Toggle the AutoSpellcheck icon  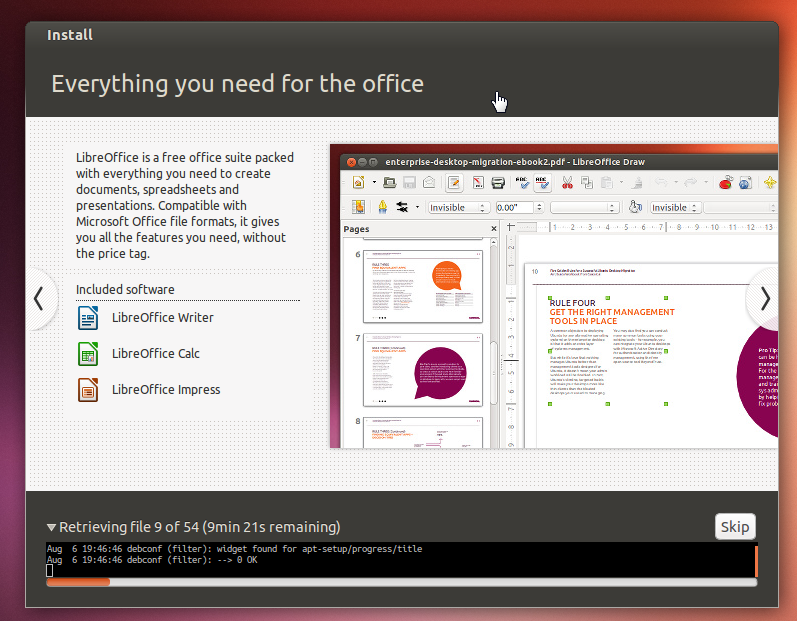542,182
